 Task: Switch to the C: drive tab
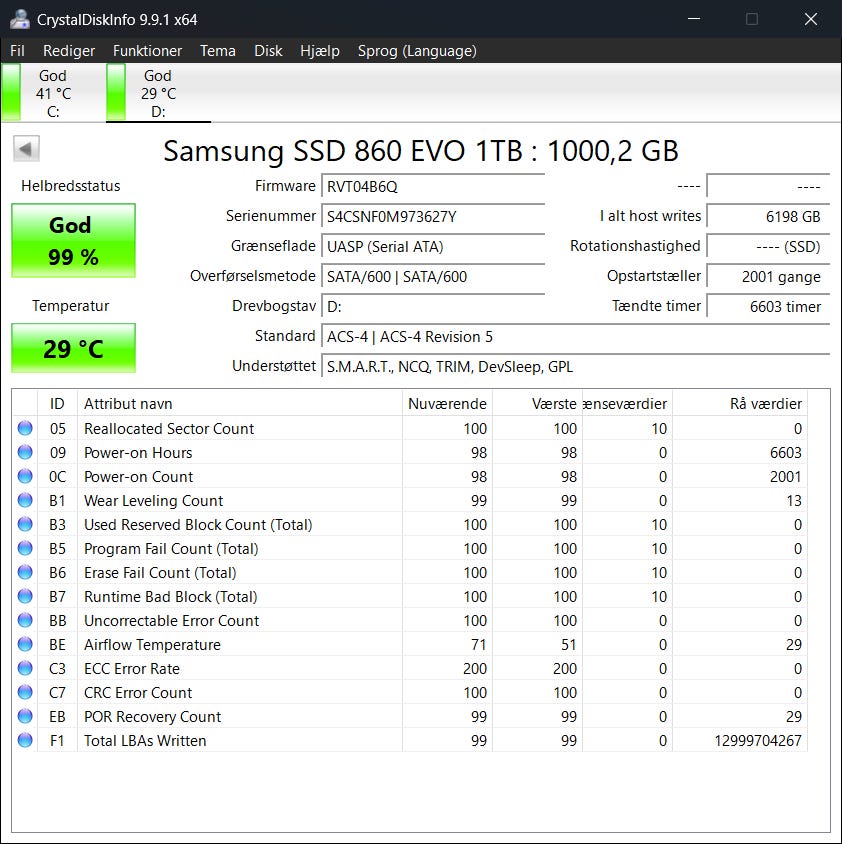click(x=53, y=93)
